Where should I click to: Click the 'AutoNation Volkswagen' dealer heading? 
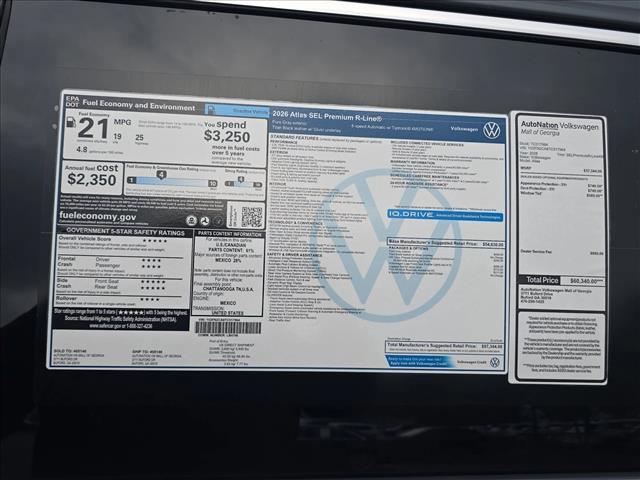point(560,125)
